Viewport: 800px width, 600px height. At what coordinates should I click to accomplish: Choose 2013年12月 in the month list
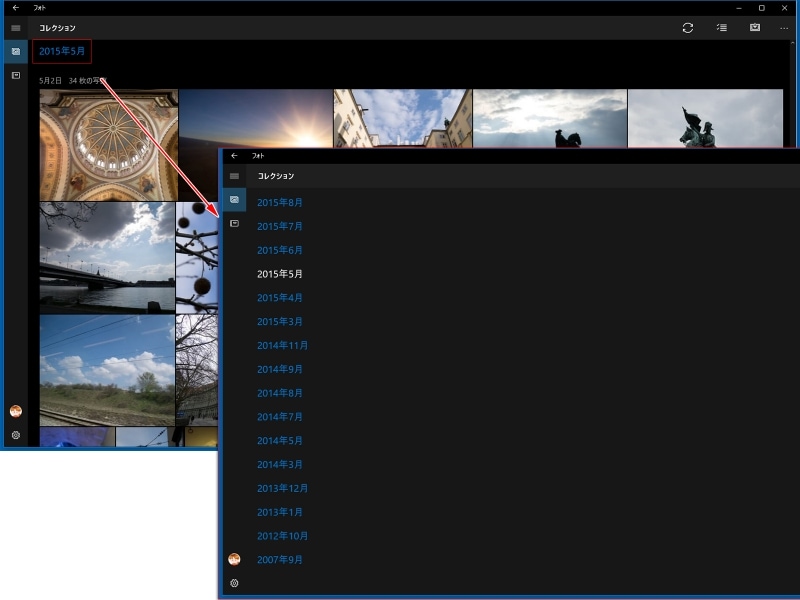282,489
